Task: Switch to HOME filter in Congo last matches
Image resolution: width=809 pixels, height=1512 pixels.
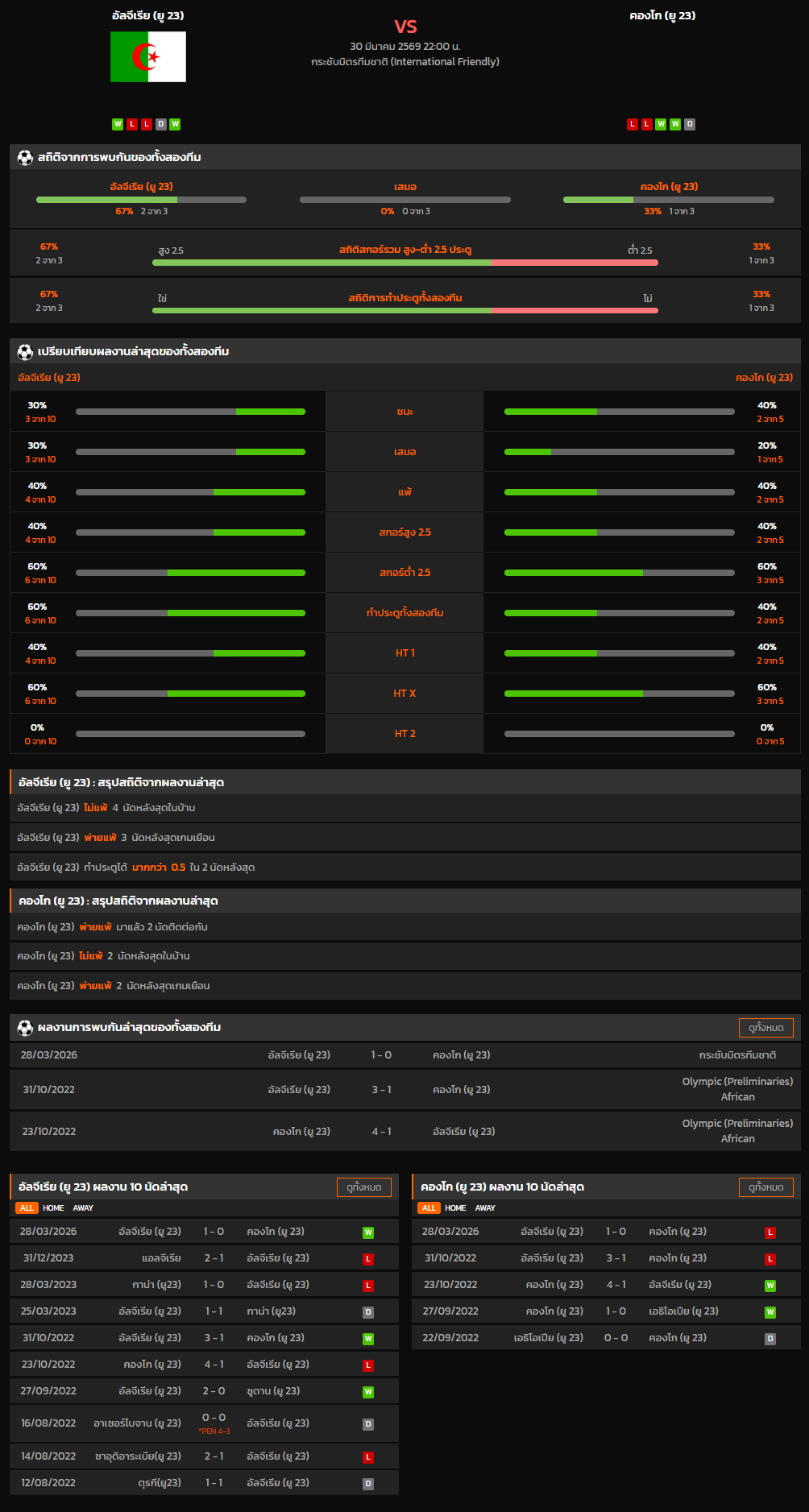Action: [455, 1208]
